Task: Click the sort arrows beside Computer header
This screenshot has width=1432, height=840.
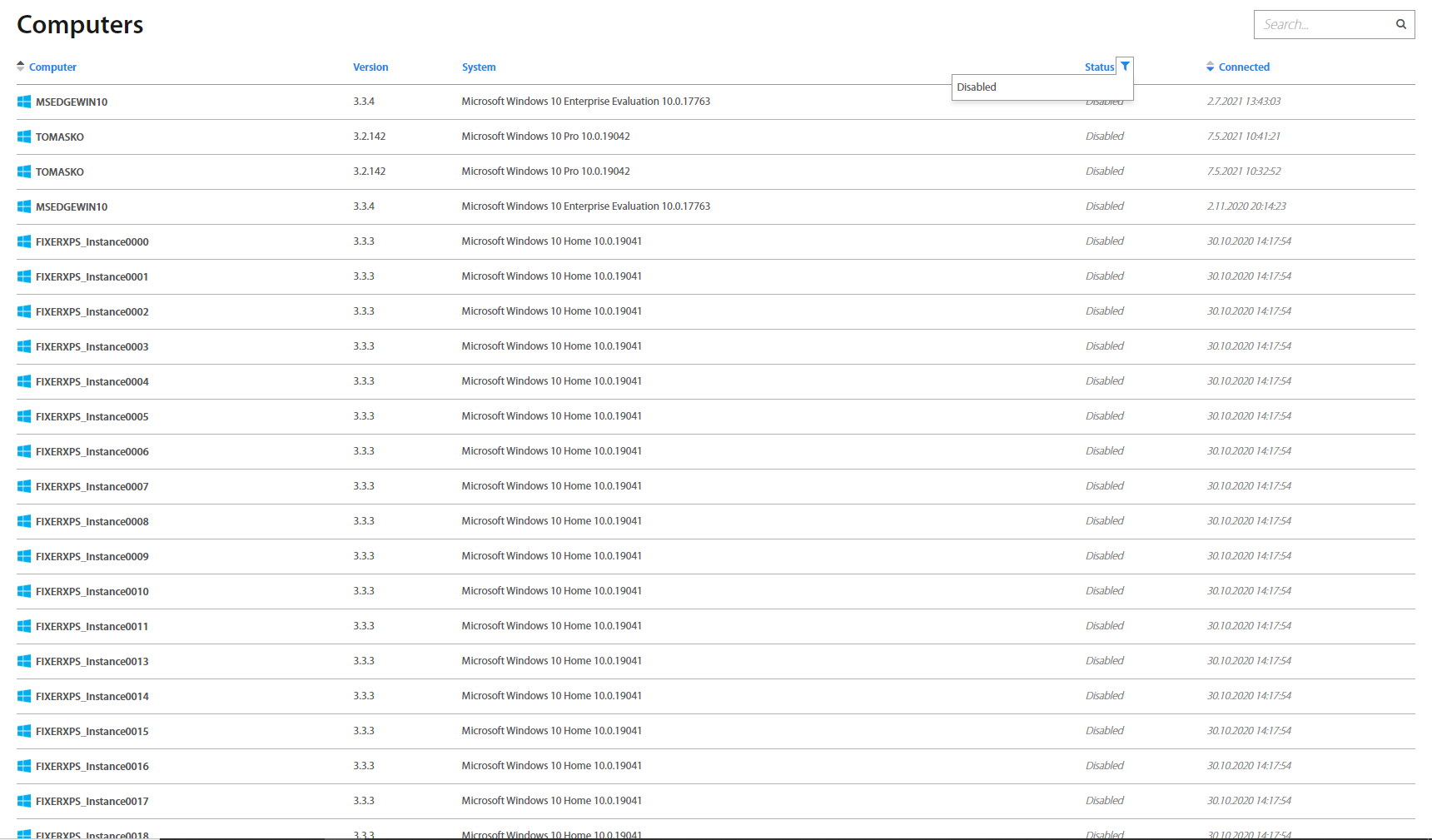Action: pos(21,67)
